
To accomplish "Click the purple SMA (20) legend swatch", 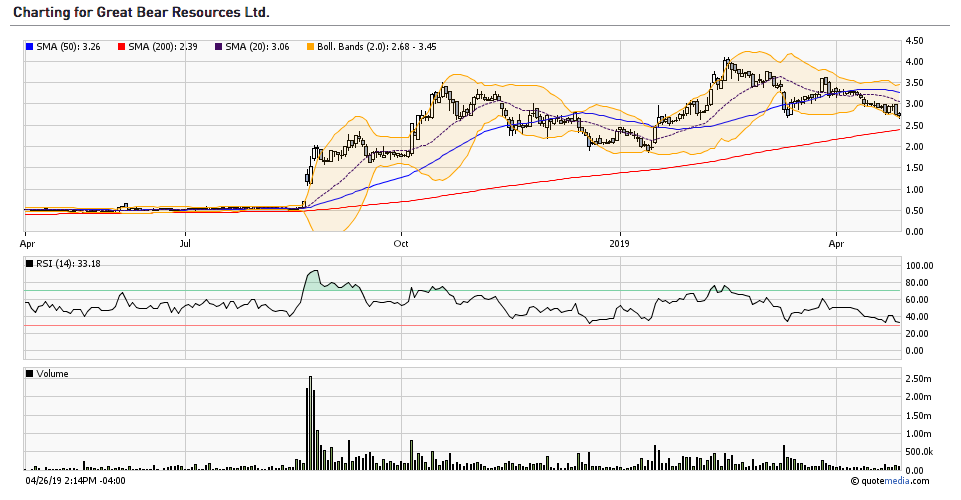I will [x=217, y=47].
